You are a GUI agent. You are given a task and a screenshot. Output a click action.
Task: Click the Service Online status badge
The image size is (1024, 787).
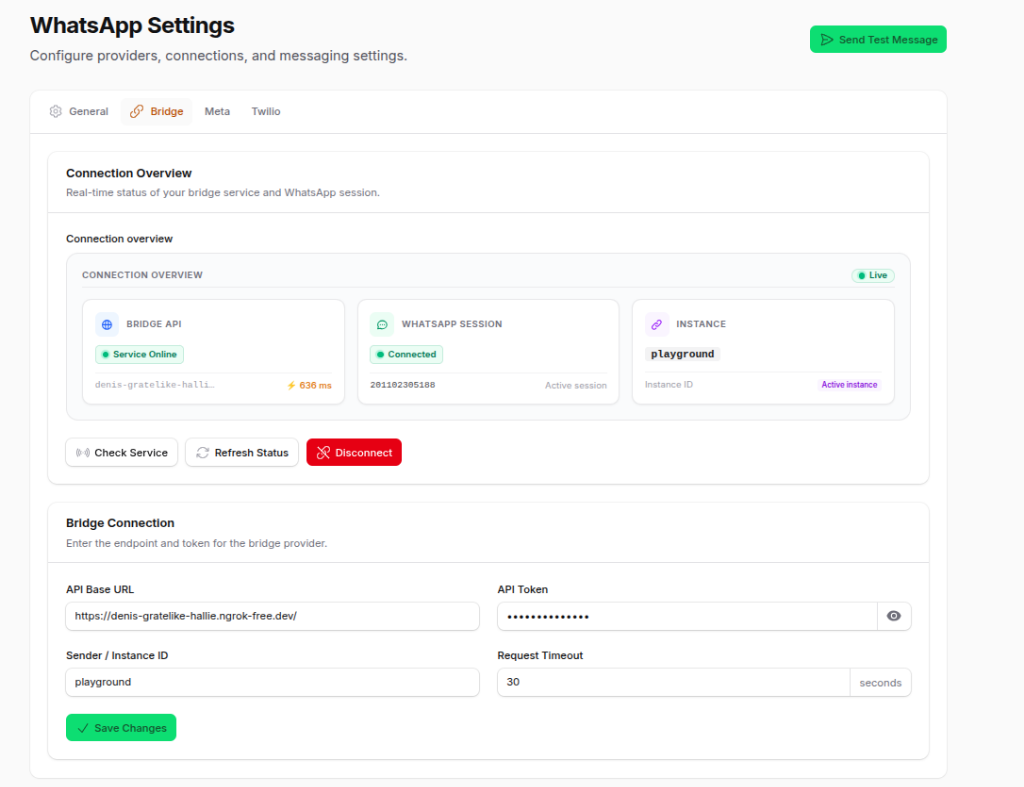139,355
